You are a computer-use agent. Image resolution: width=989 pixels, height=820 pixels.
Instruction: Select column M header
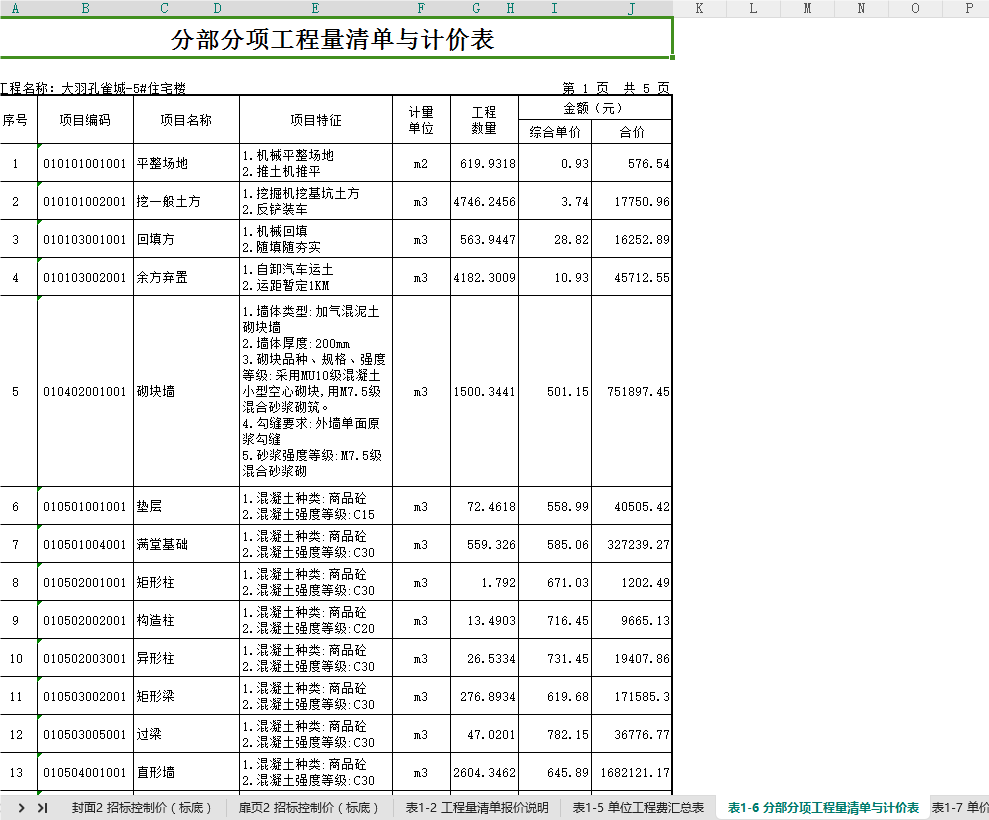[807, 8]
